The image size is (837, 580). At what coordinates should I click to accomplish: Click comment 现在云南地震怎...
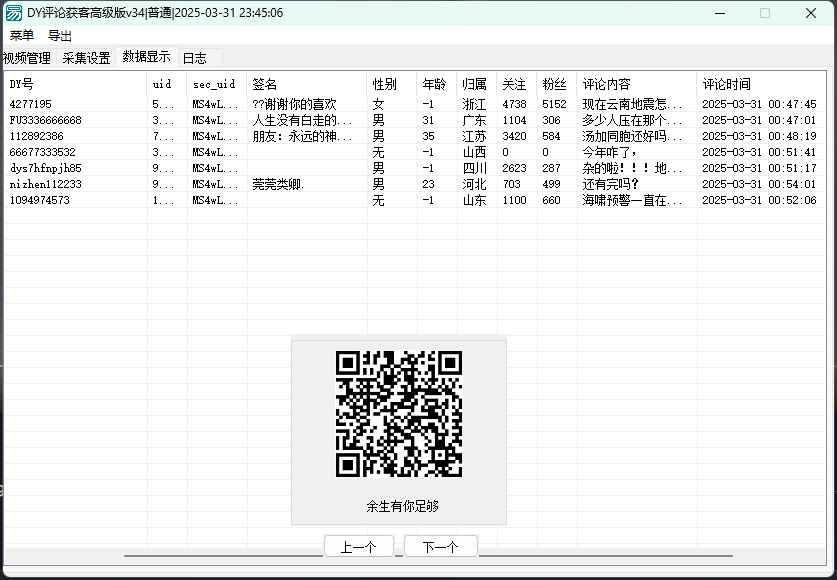coord(632,104)
